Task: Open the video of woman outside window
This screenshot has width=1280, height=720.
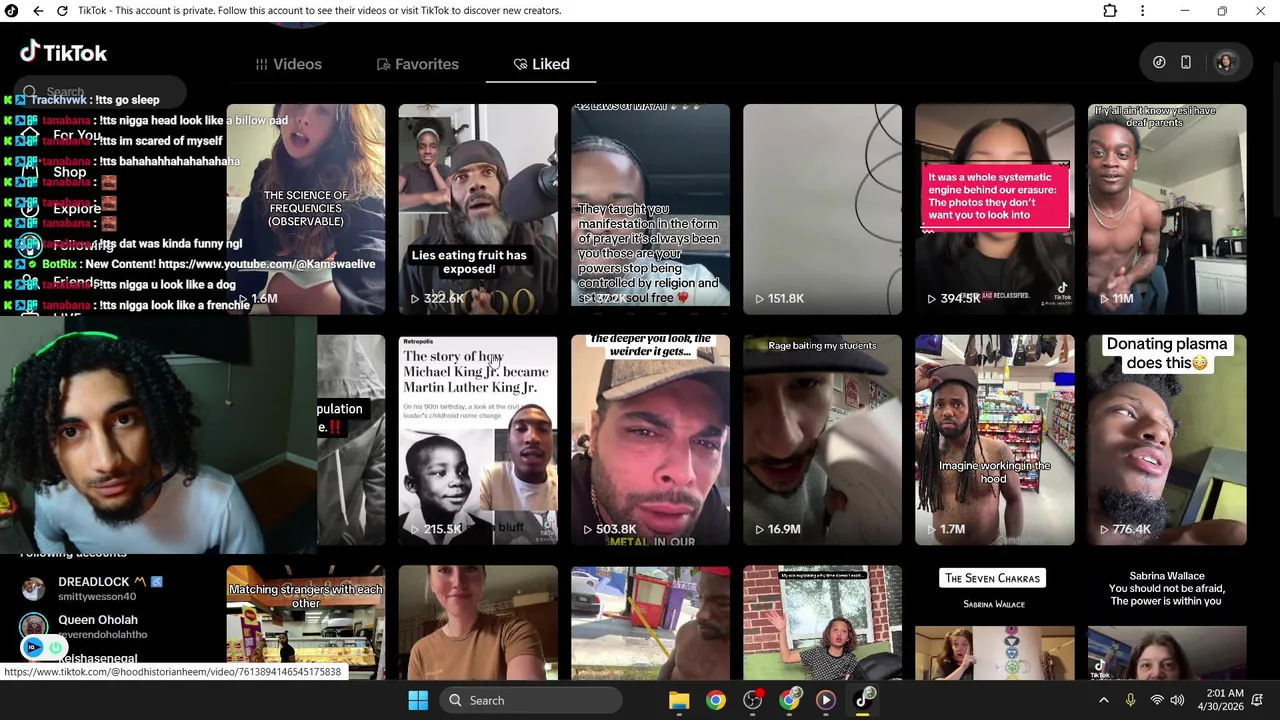Action: [x=822, y=622]
